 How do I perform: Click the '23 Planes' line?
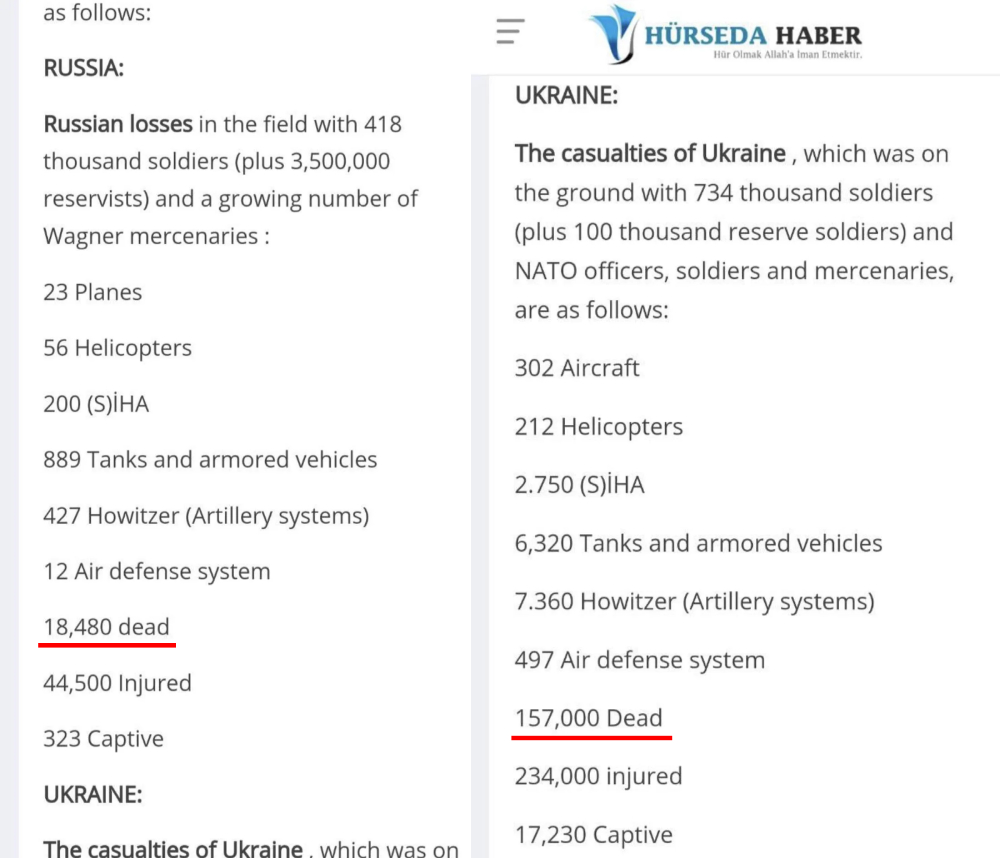92,292
